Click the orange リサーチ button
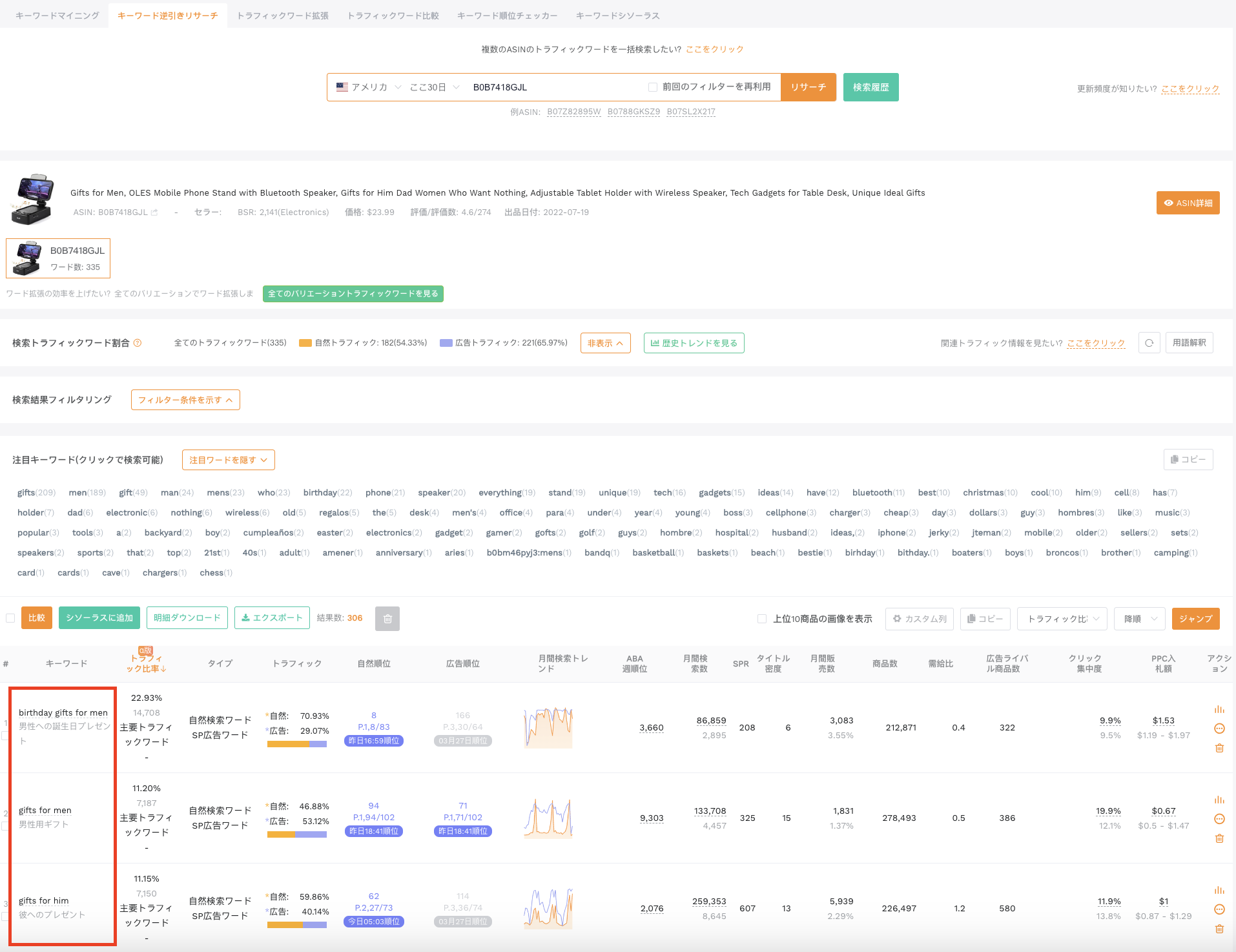Screen dimensions: 1236x952 tap(809, 87)
